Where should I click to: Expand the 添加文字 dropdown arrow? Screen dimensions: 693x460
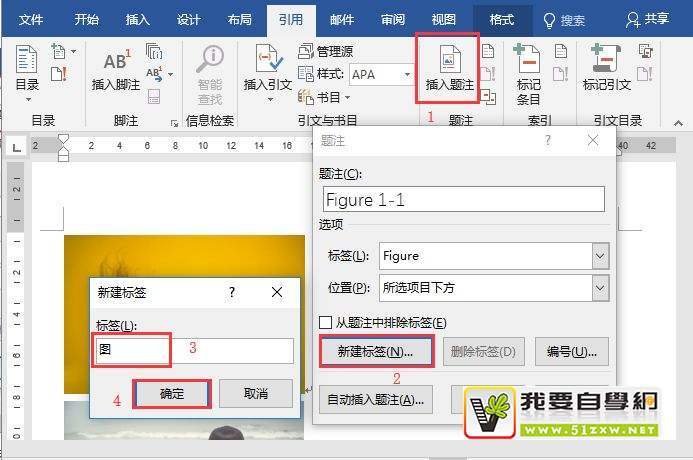(73, 51)
